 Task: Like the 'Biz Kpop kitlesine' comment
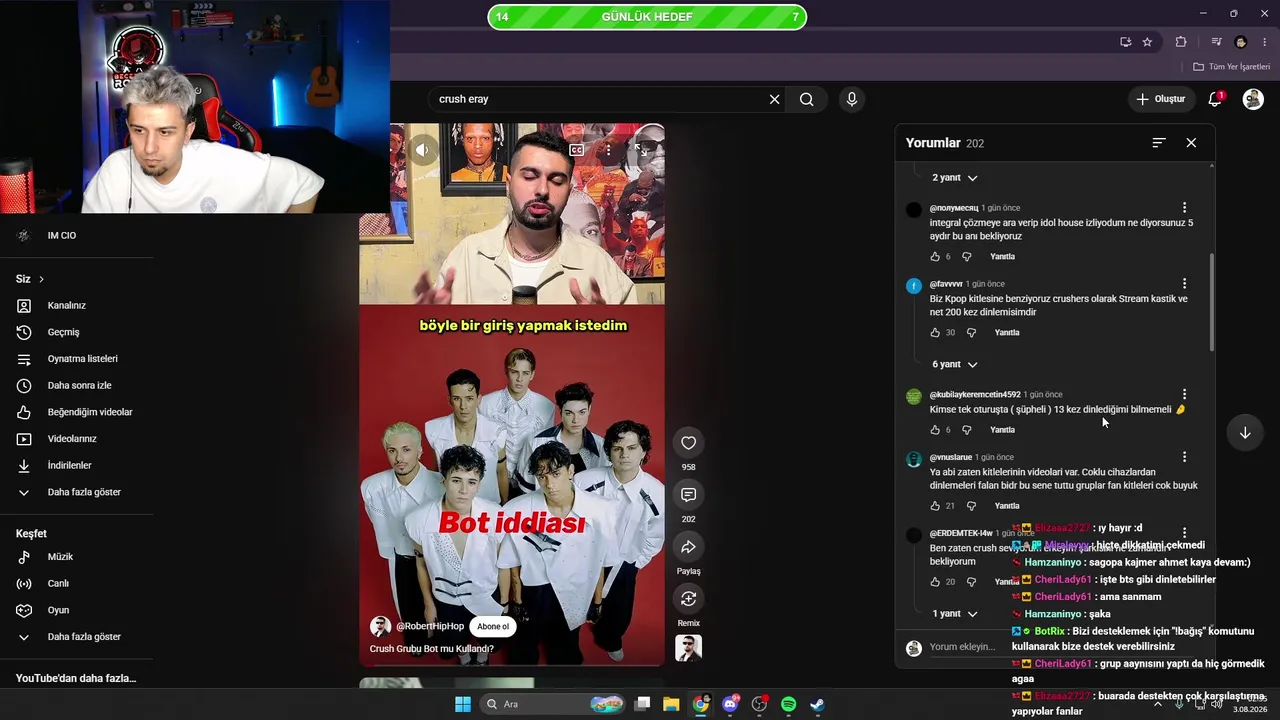[935, 333]
